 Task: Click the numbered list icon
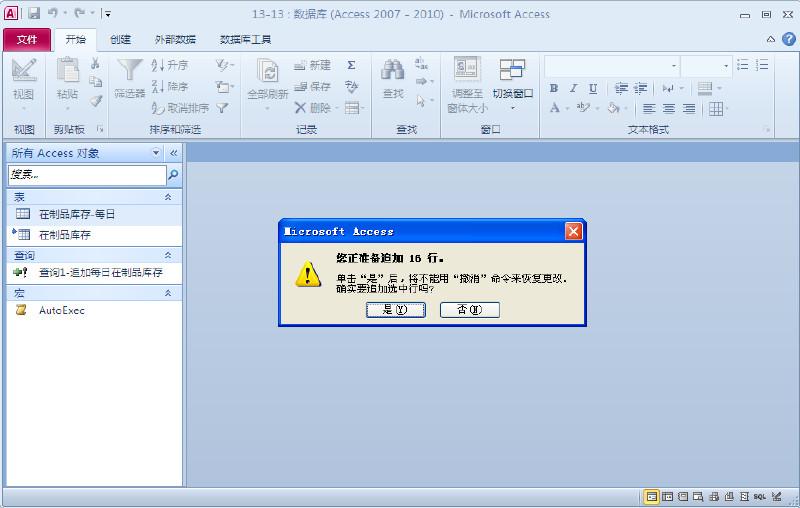point(762,65)
